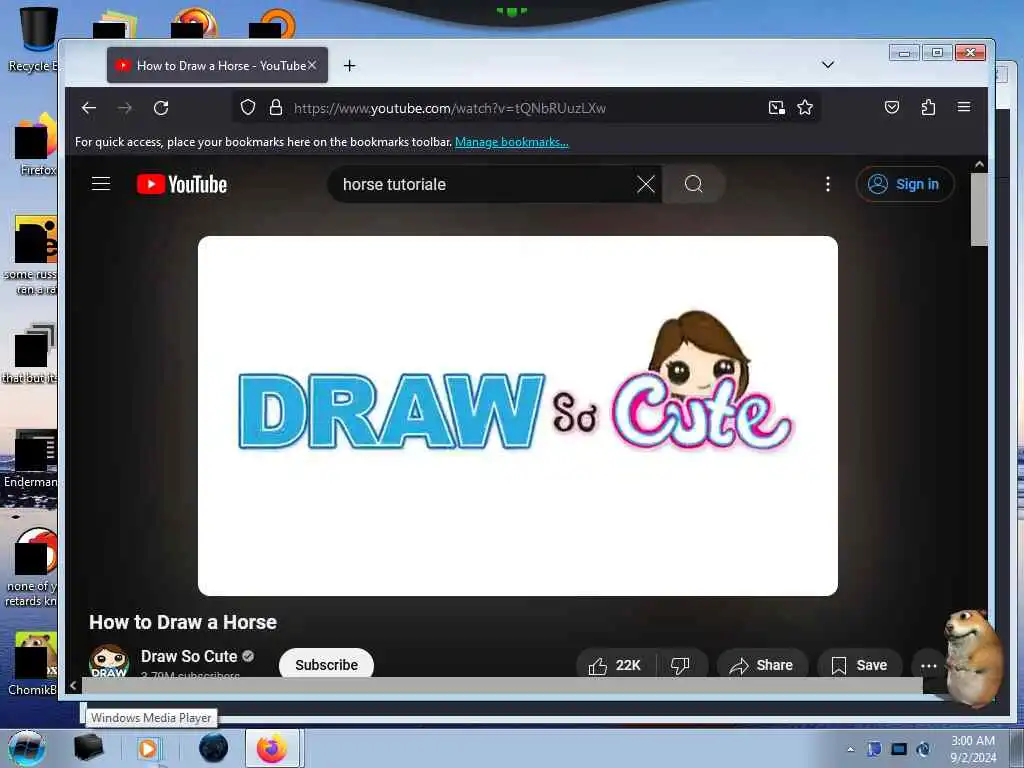Subscribe to Draw So Cute channel
The image size is (1024, 768).
pyautogui.click(x=326, y=664)
